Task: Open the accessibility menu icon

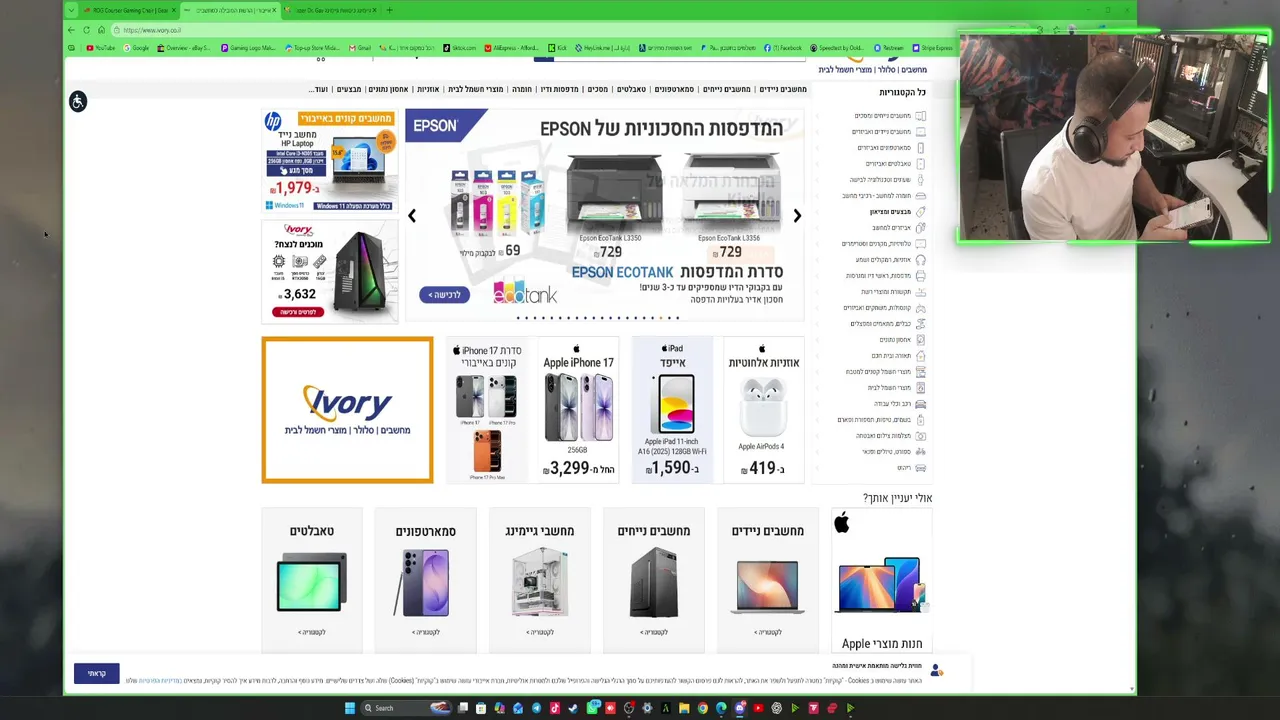Action: pyautogui.click(x=78, y=101)
